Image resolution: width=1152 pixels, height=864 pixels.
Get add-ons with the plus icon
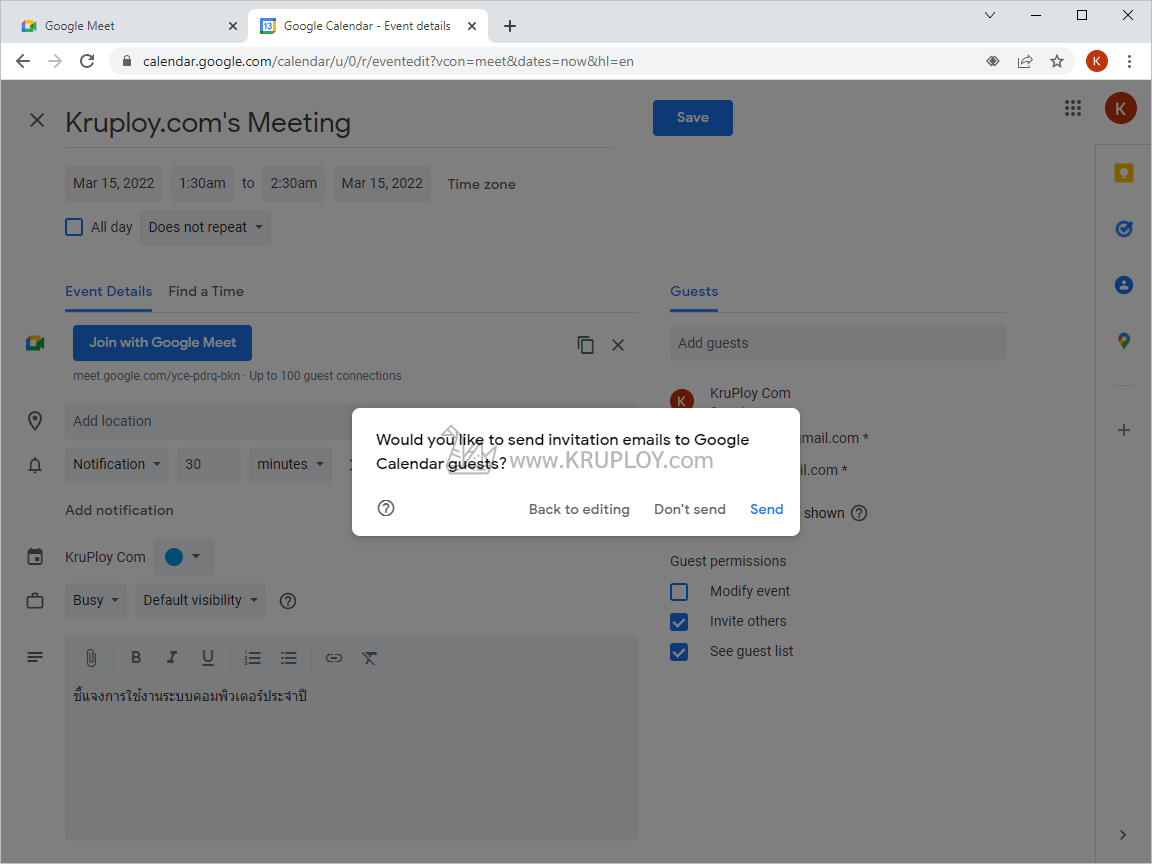[x=1123, y=431]
